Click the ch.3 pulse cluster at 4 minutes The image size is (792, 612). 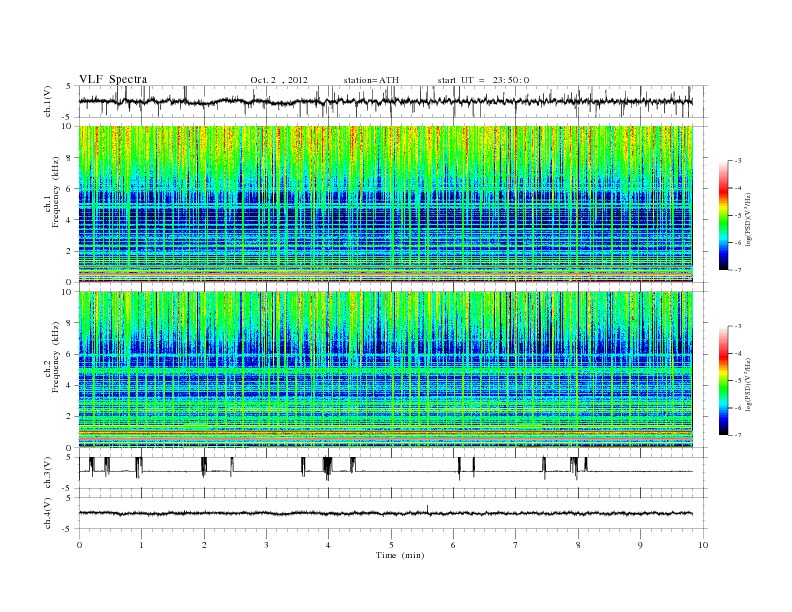328,468
